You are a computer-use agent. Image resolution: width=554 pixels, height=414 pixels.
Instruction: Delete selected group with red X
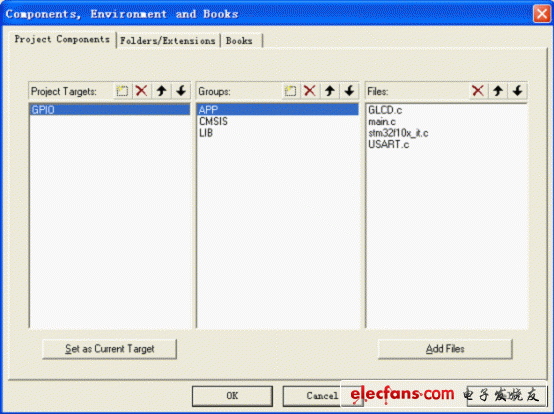coord(310,91)
